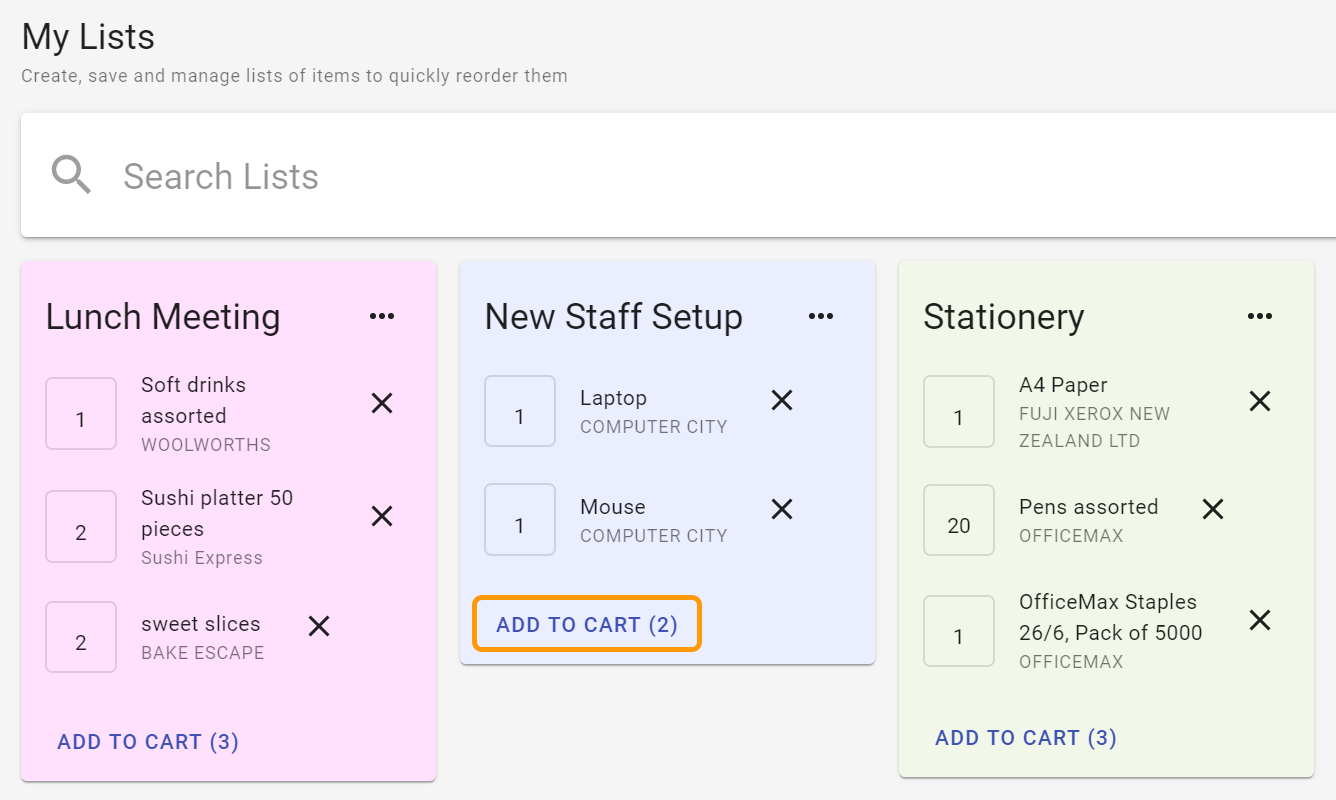This screenshot has height=800, width=1336.
Task: Remove Soft drinks assorted from Lunch Meeting
Action: (x=381, y=403)
